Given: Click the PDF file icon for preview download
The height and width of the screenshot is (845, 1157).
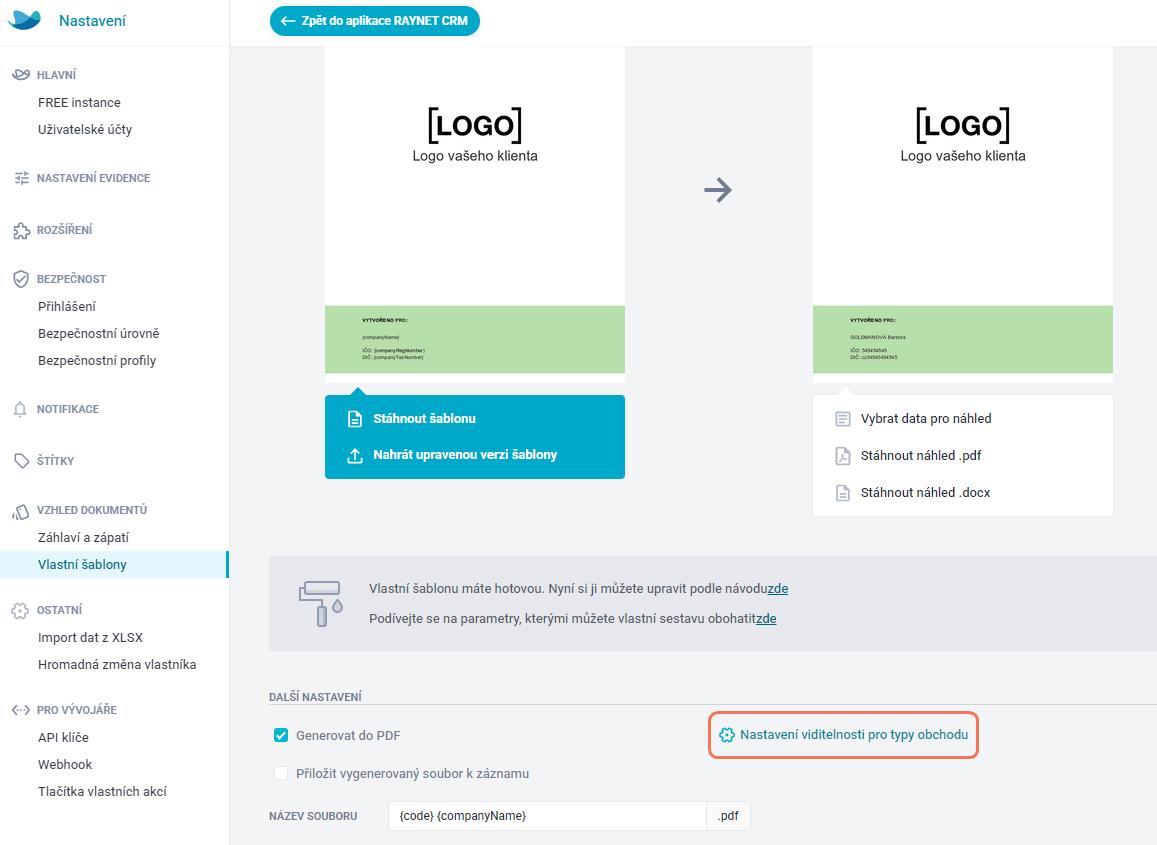Looking at the screenshot, I should pyautogui.click(x=843, y=455).
